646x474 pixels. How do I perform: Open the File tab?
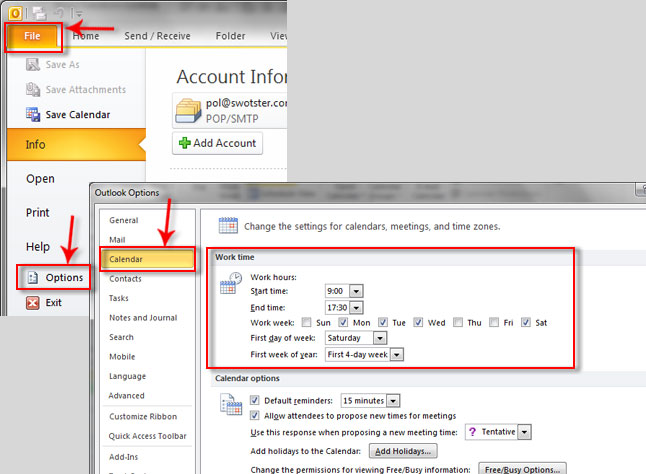point(33,37)
